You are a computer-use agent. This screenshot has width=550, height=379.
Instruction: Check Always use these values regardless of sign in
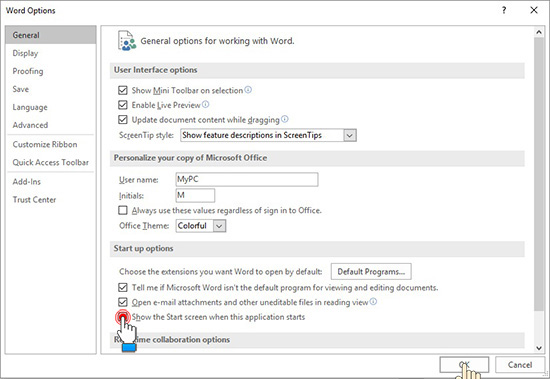[x=123, y=210]
